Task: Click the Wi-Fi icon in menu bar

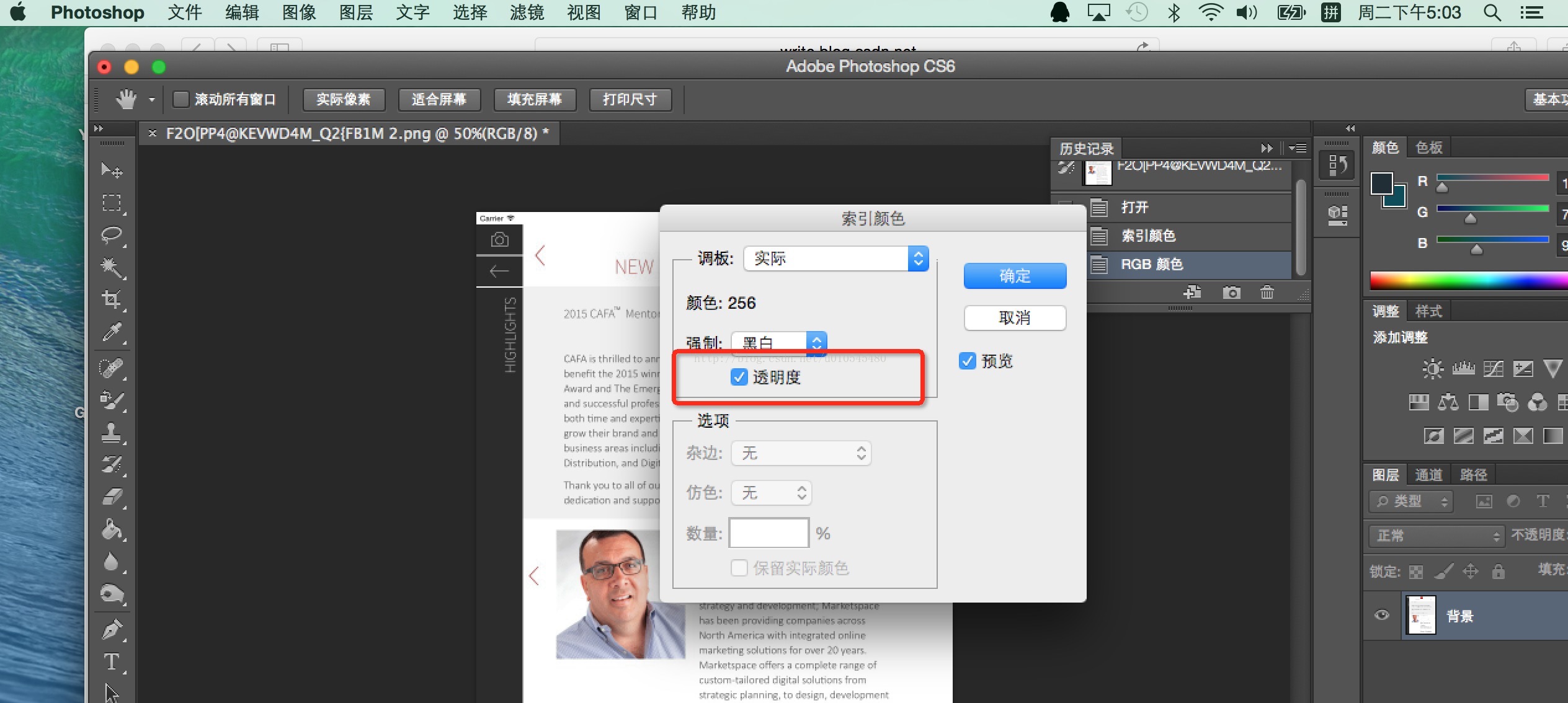Action: coord(1210,12)
